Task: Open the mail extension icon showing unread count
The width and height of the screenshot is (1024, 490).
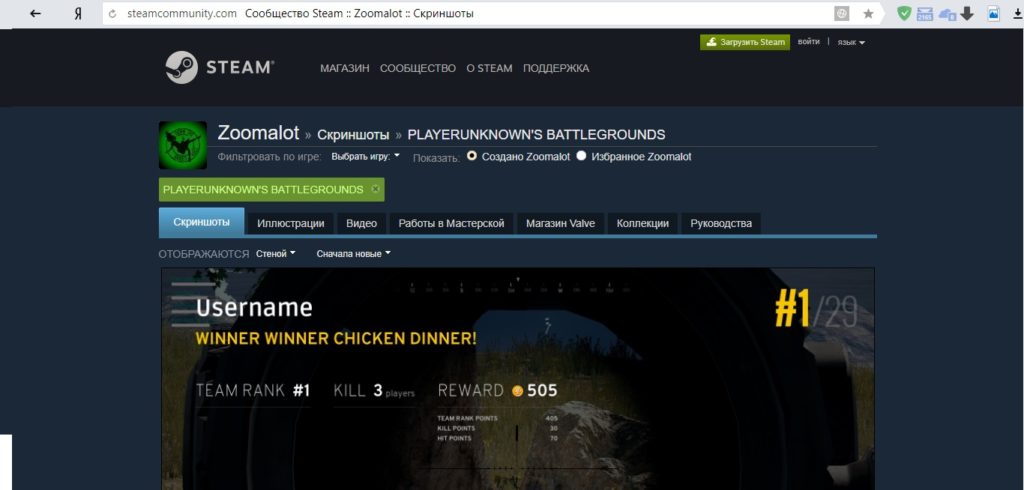Action: click(925, 14)
